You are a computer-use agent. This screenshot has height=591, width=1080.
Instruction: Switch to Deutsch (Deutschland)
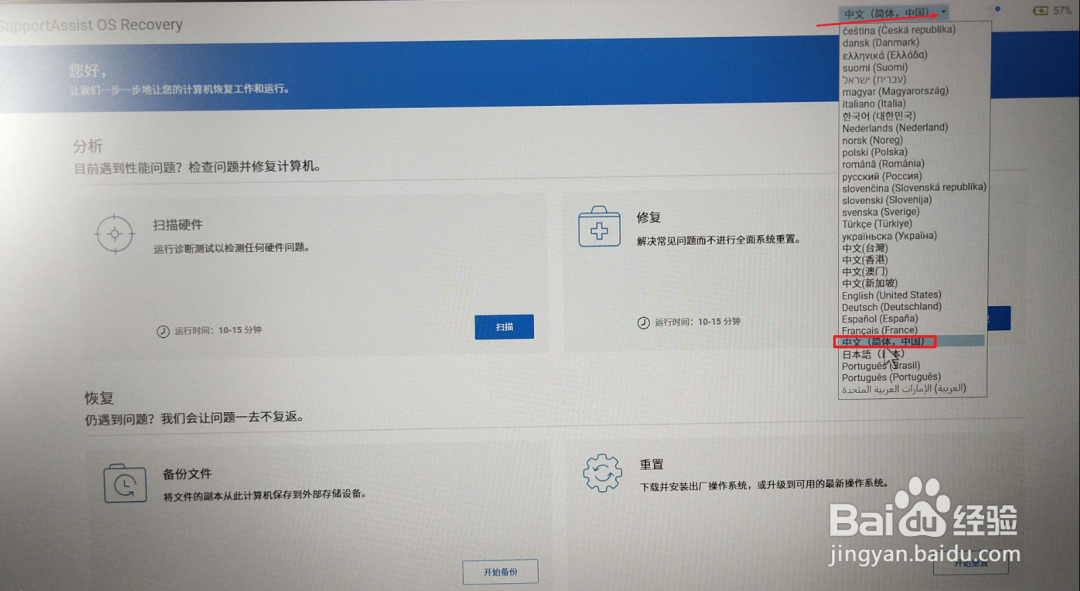click(891, 307)
